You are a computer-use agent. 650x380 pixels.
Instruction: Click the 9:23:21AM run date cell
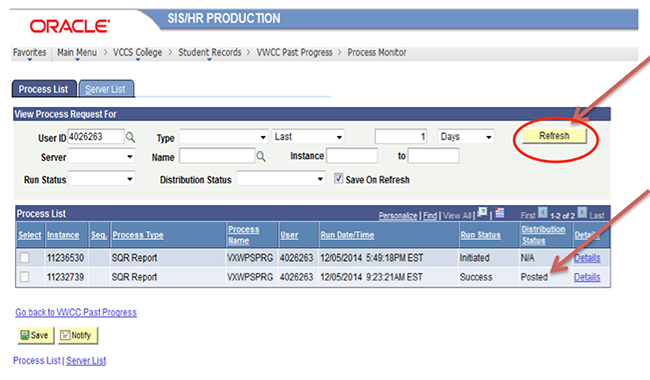[371, 277]
